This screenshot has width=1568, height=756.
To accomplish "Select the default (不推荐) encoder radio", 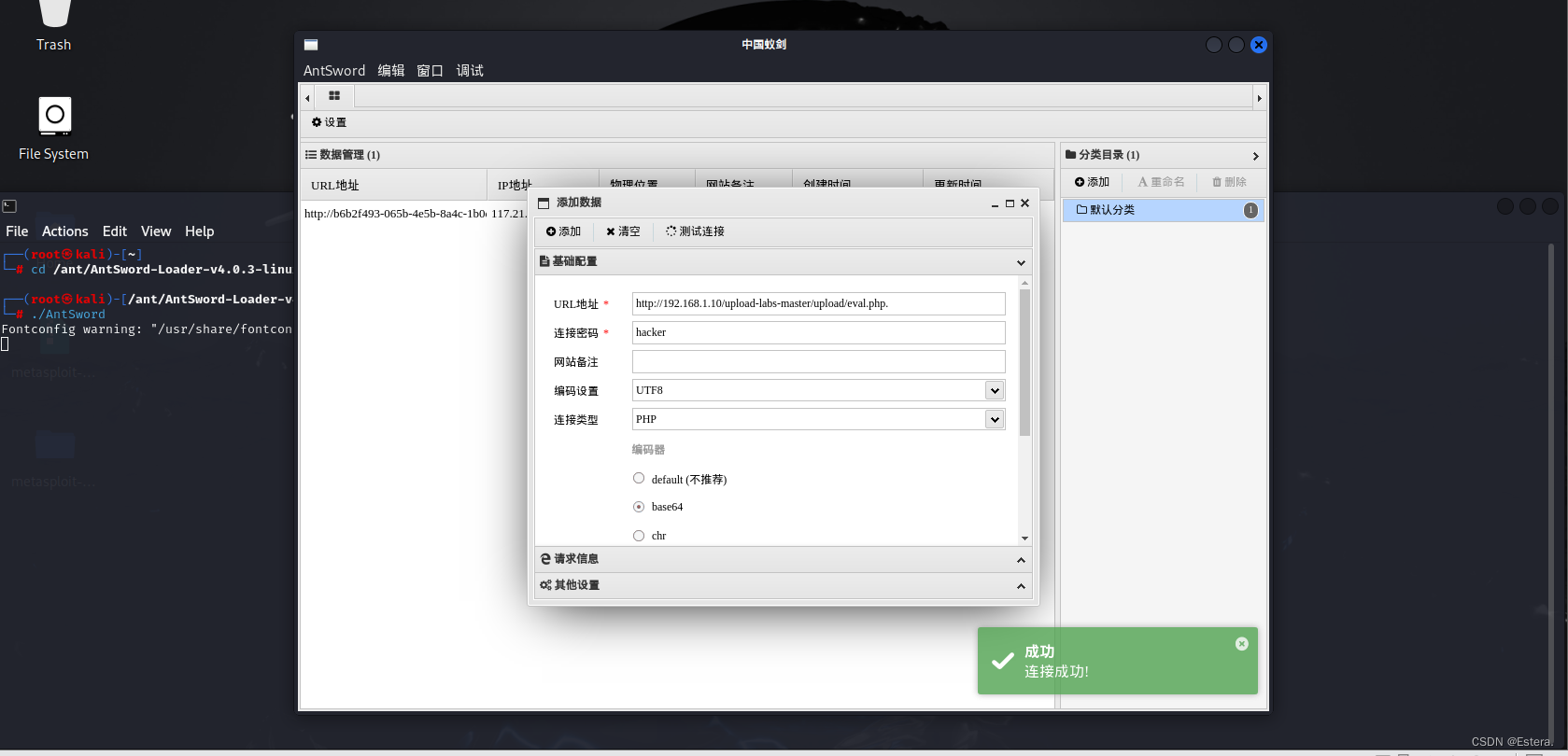I will click(x=639, y=478).
